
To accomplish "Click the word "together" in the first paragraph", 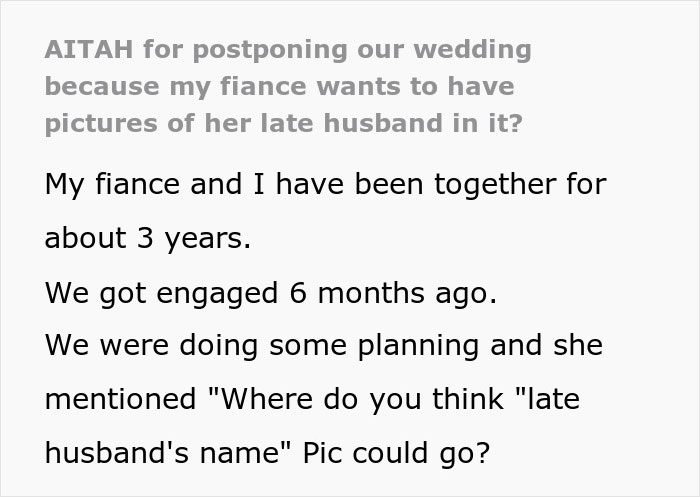I will pos(495,184).
